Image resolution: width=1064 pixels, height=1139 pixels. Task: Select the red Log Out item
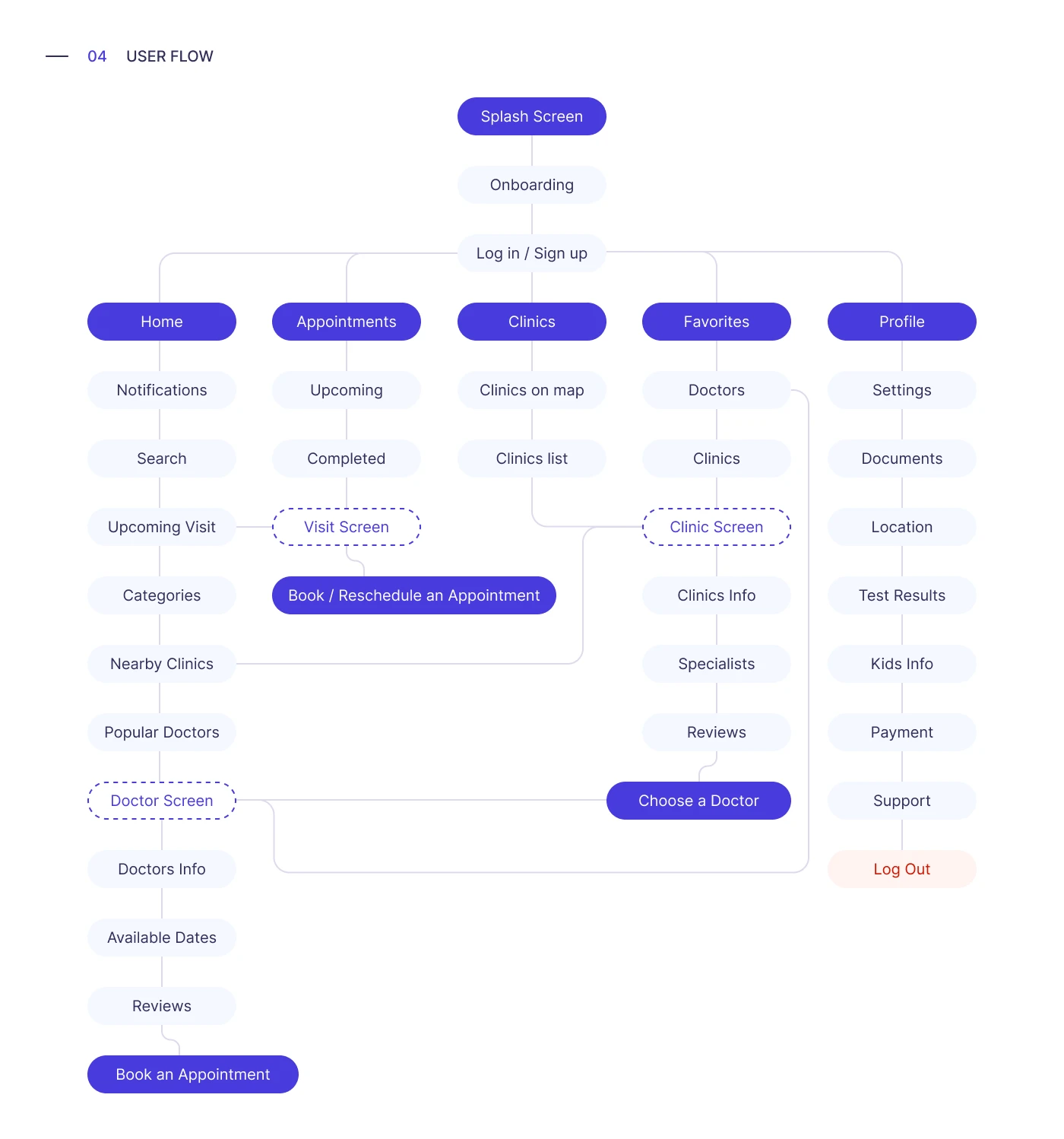click(x=901, y=869)
